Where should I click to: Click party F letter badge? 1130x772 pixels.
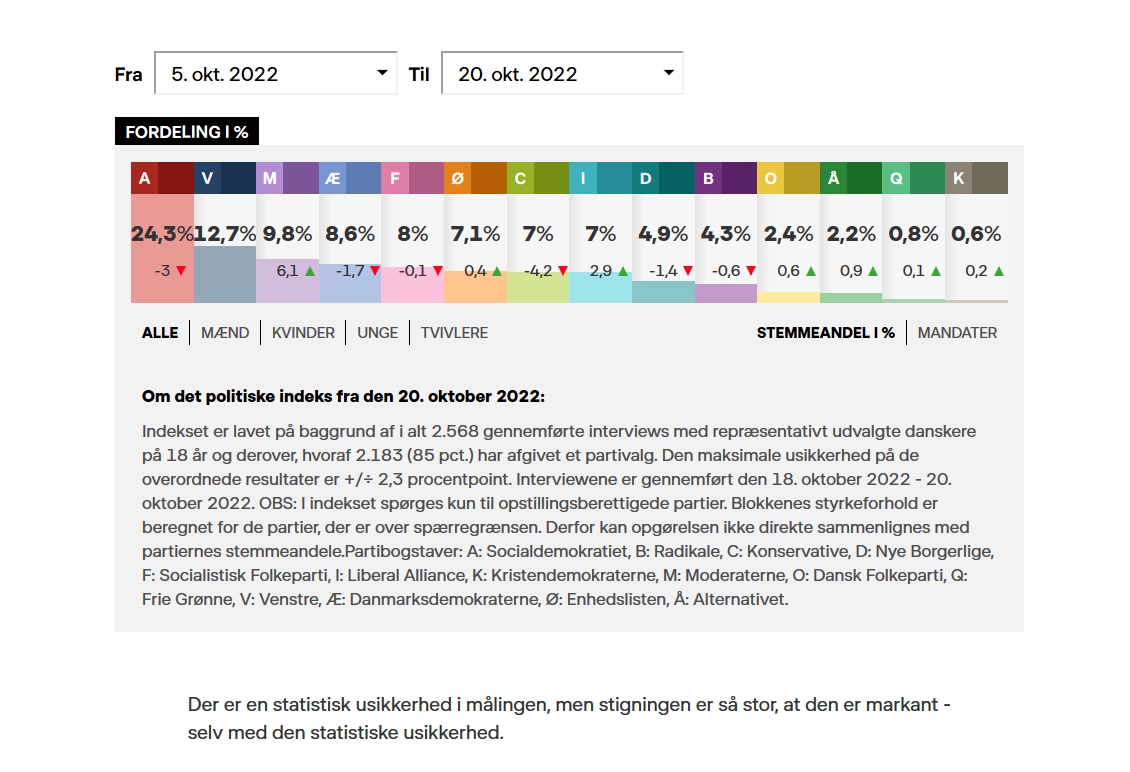[395, 178]
